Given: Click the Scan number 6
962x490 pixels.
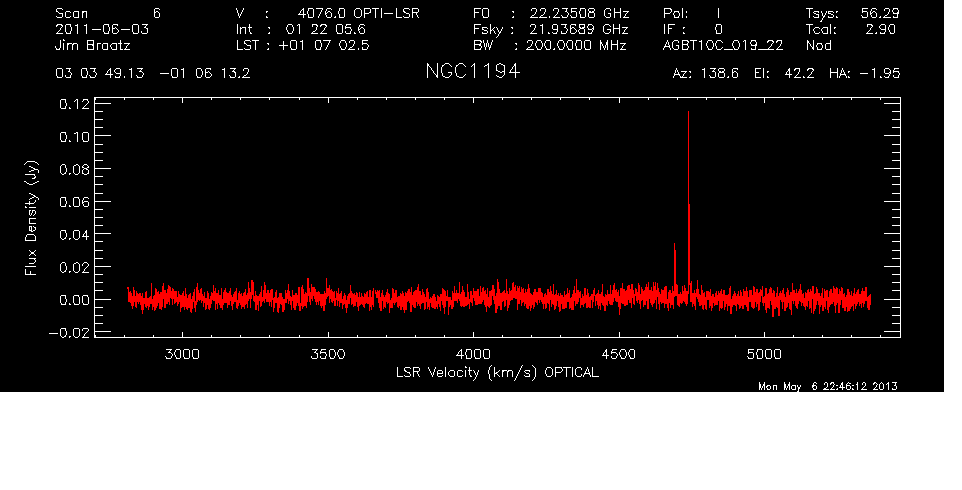Looking at the screenshot, I should coord(157,13).
